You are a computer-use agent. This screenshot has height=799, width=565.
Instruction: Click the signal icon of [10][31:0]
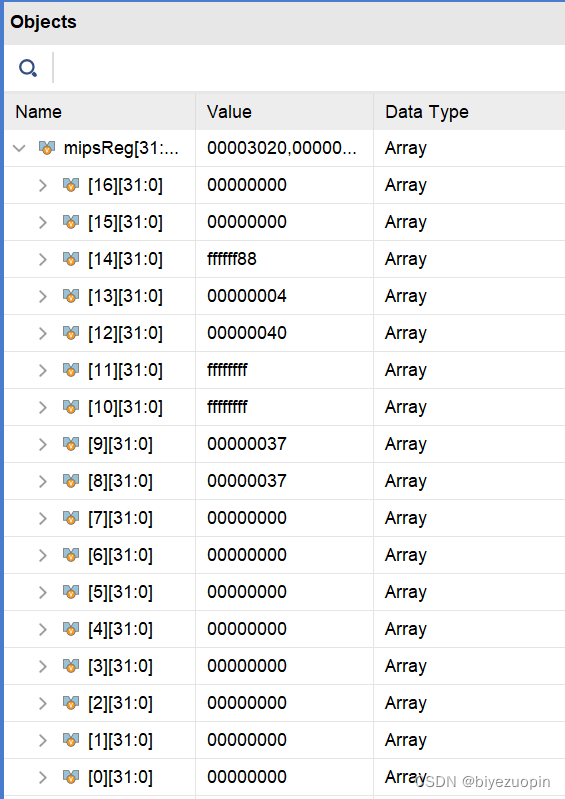[x=71, y=407]
